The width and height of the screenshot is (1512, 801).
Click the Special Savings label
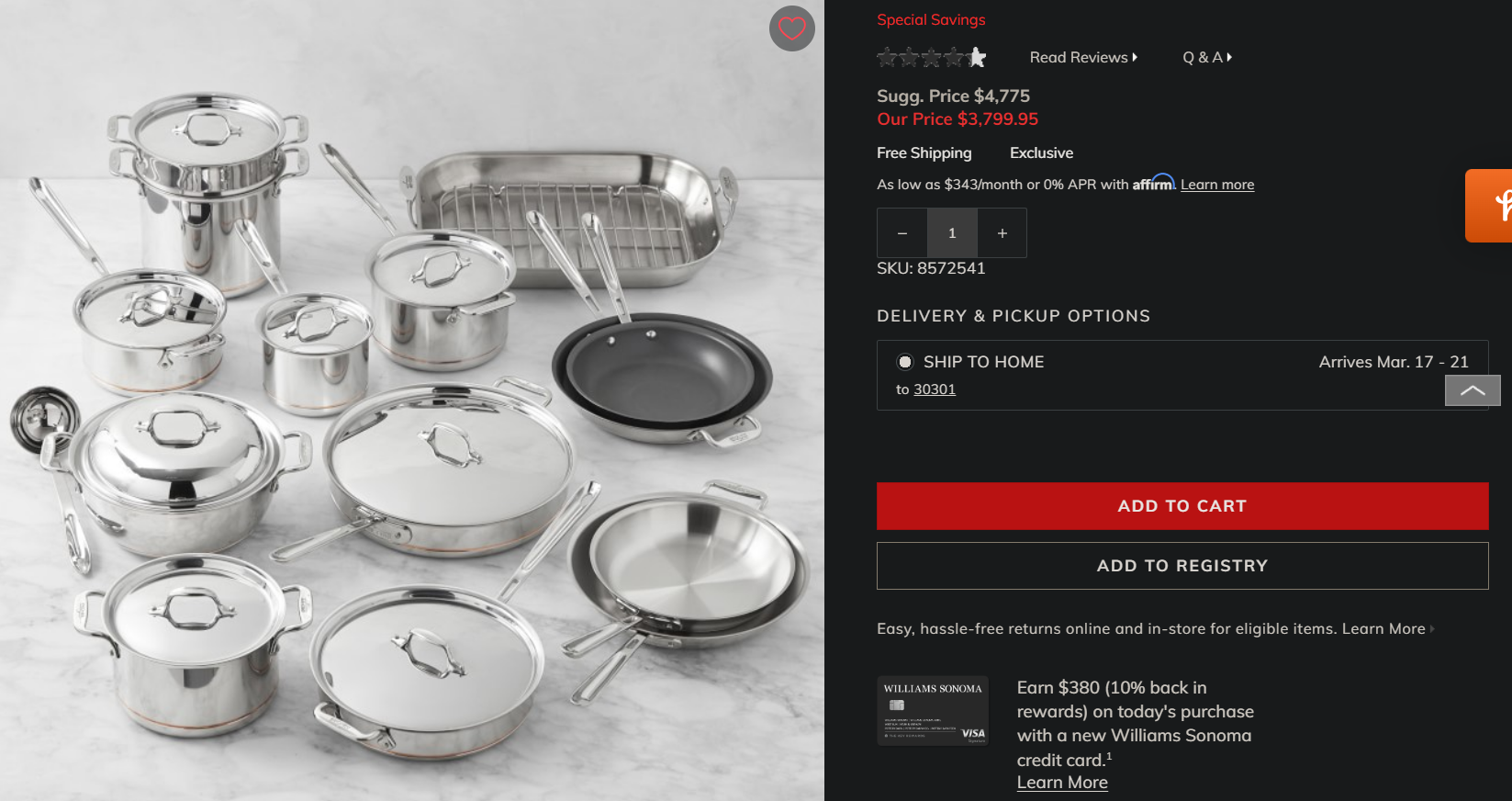point(931,19)
